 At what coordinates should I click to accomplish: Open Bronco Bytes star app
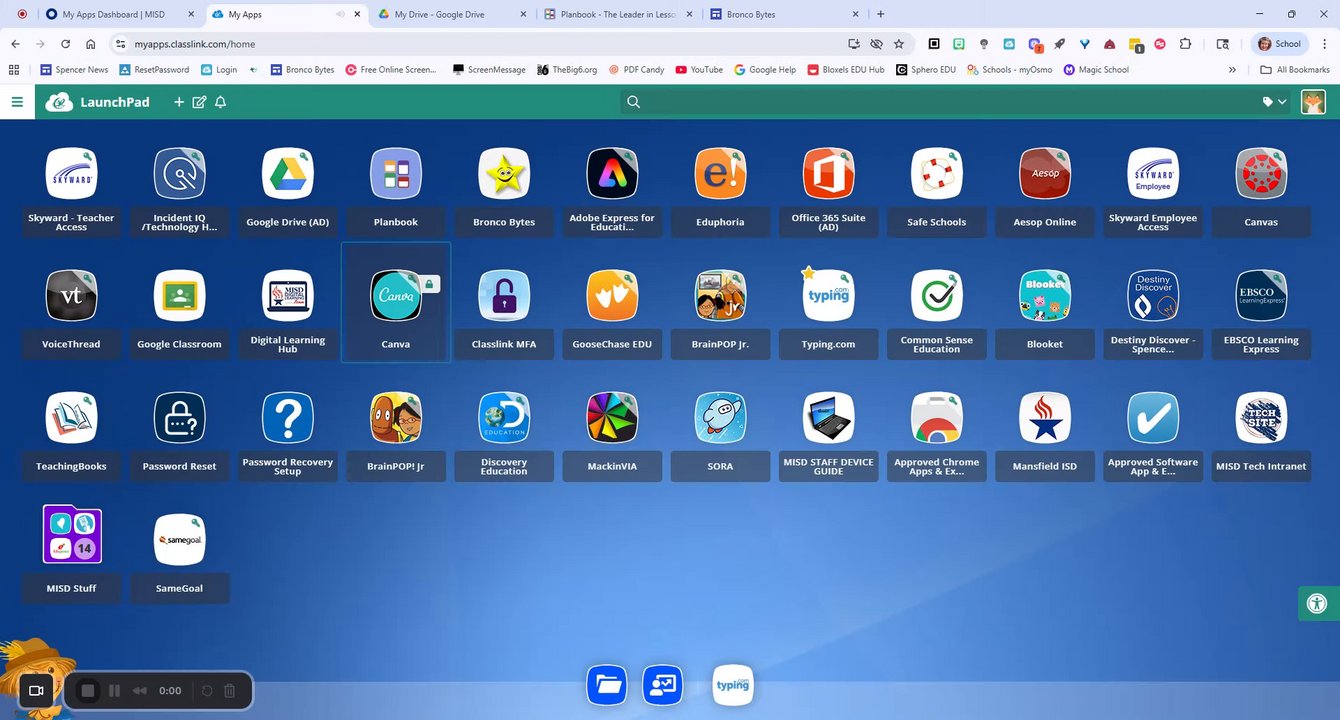click(504, 174)
